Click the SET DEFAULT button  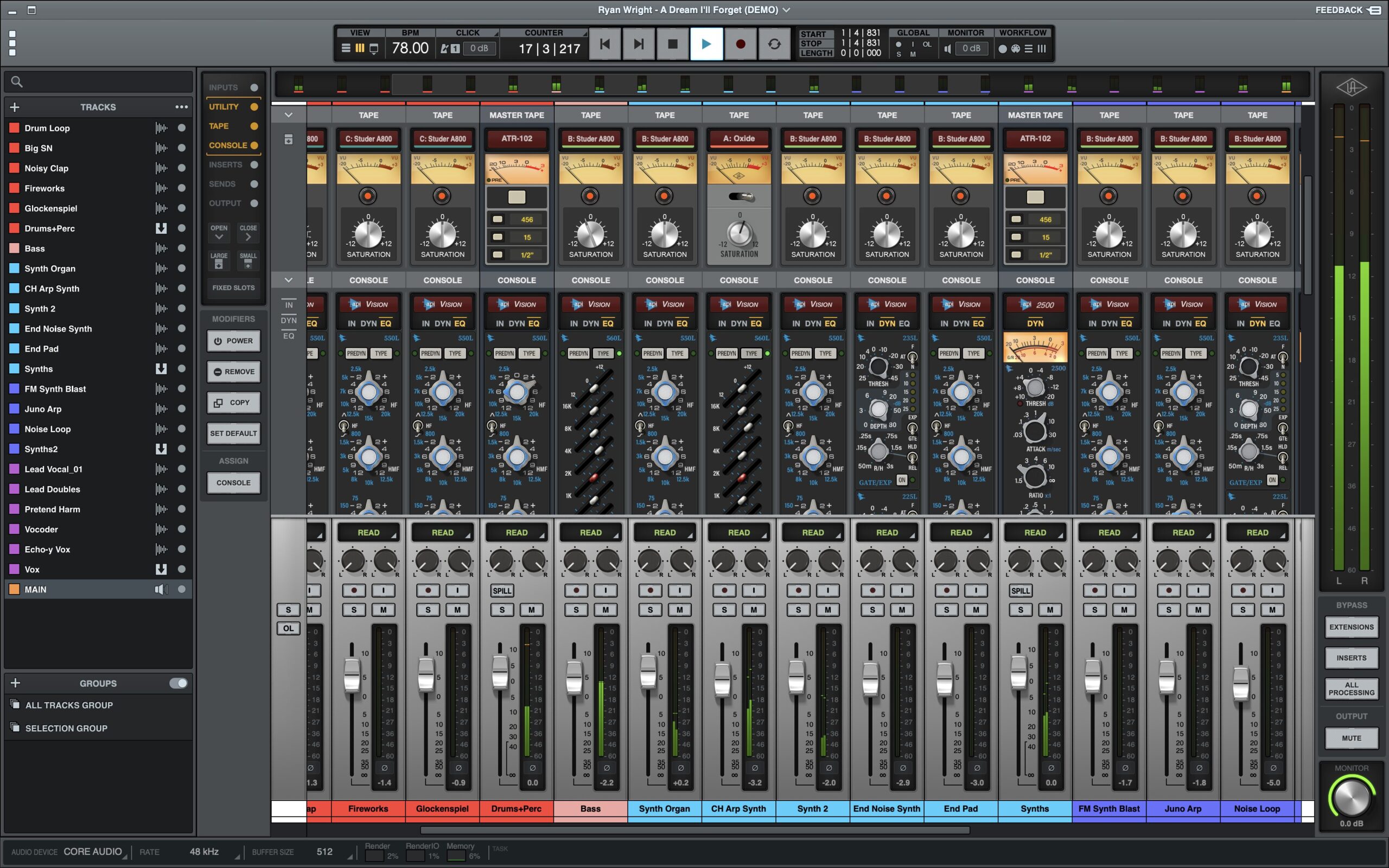(233, 433)
